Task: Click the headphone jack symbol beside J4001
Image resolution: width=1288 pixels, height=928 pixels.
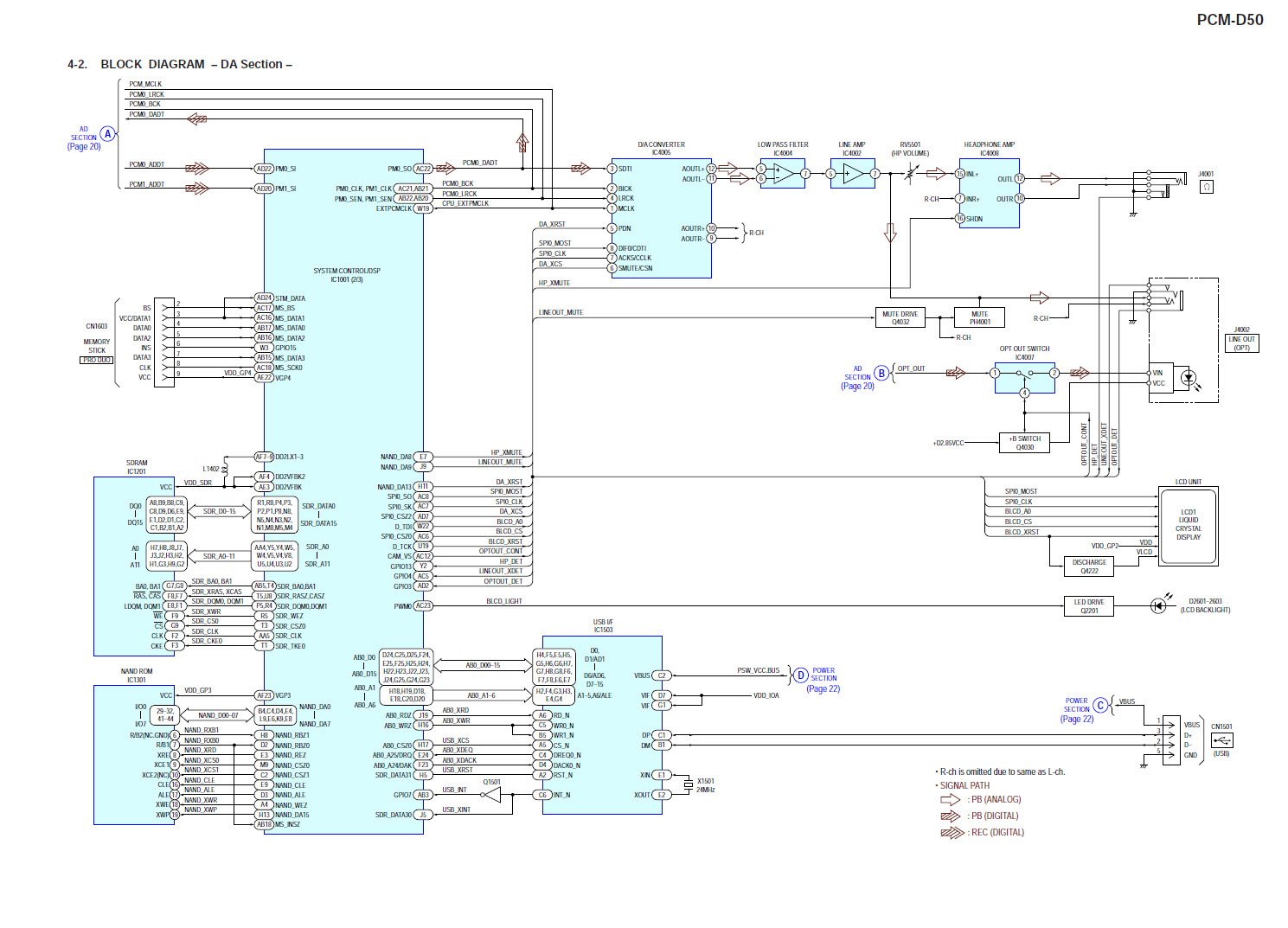Action: [1207, 186]
